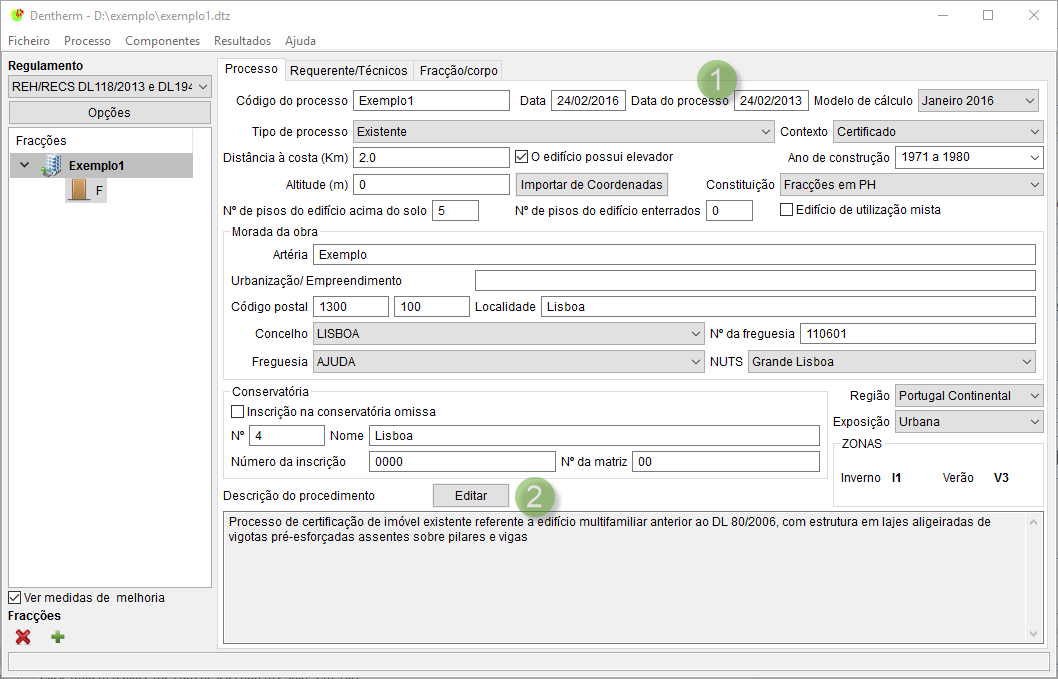Open the Componentes menu
The width and height of the screenshot is (1058, 679).
(x=163, y=41)
